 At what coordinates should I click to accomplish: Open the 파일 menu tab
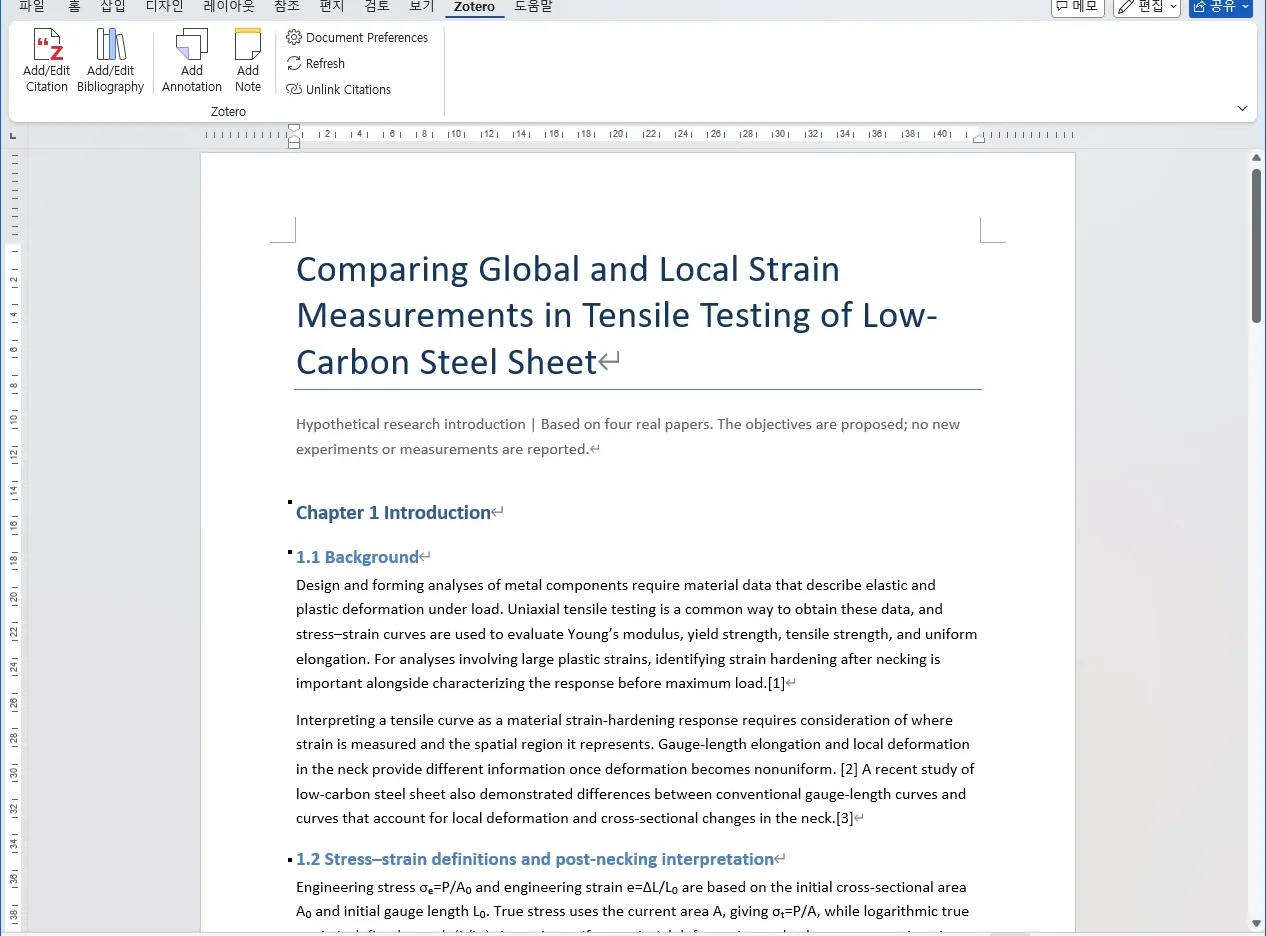[x=32, y=7]
